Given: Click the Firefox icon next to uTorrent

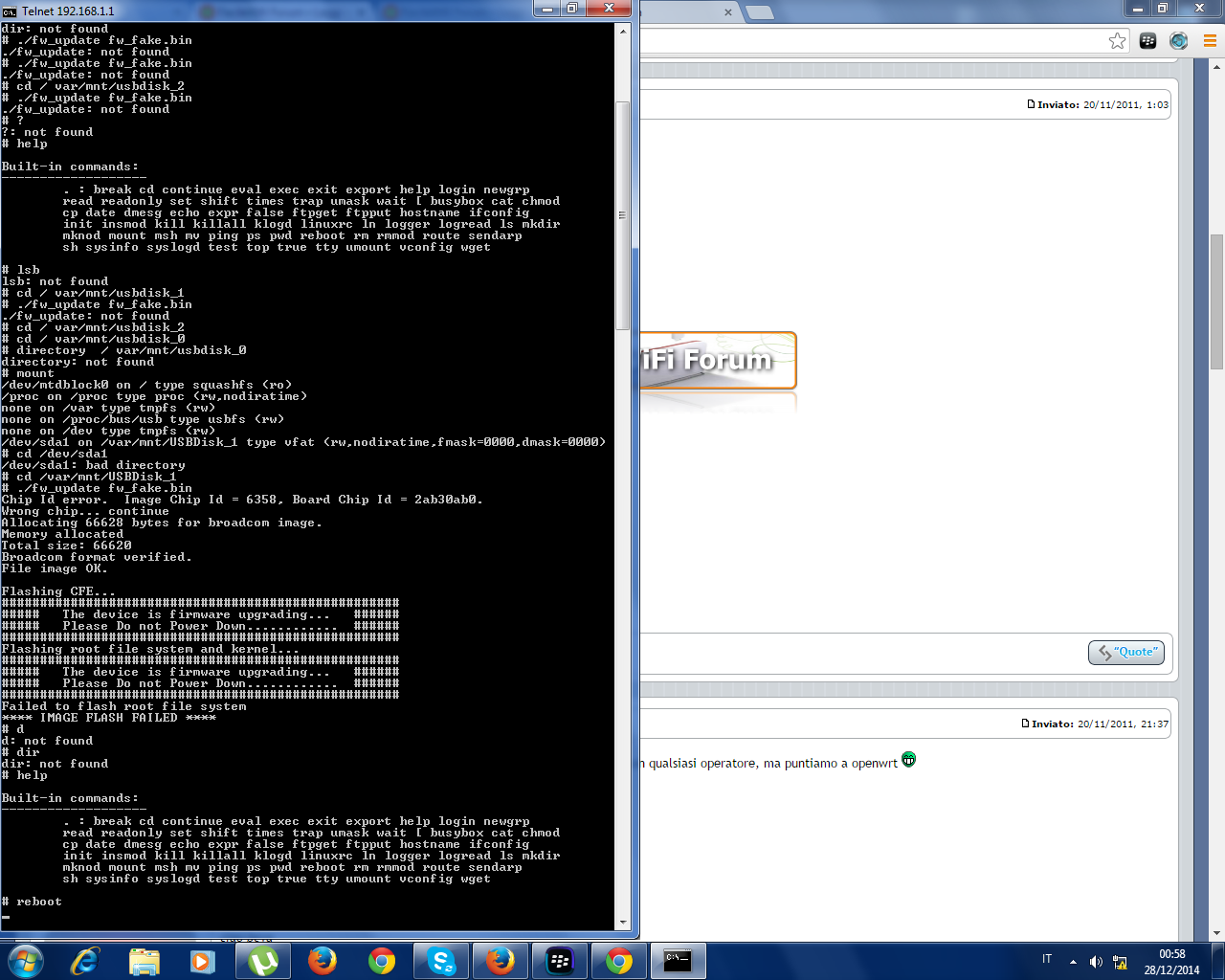Looking at the screenshot, I should [323, 961].
